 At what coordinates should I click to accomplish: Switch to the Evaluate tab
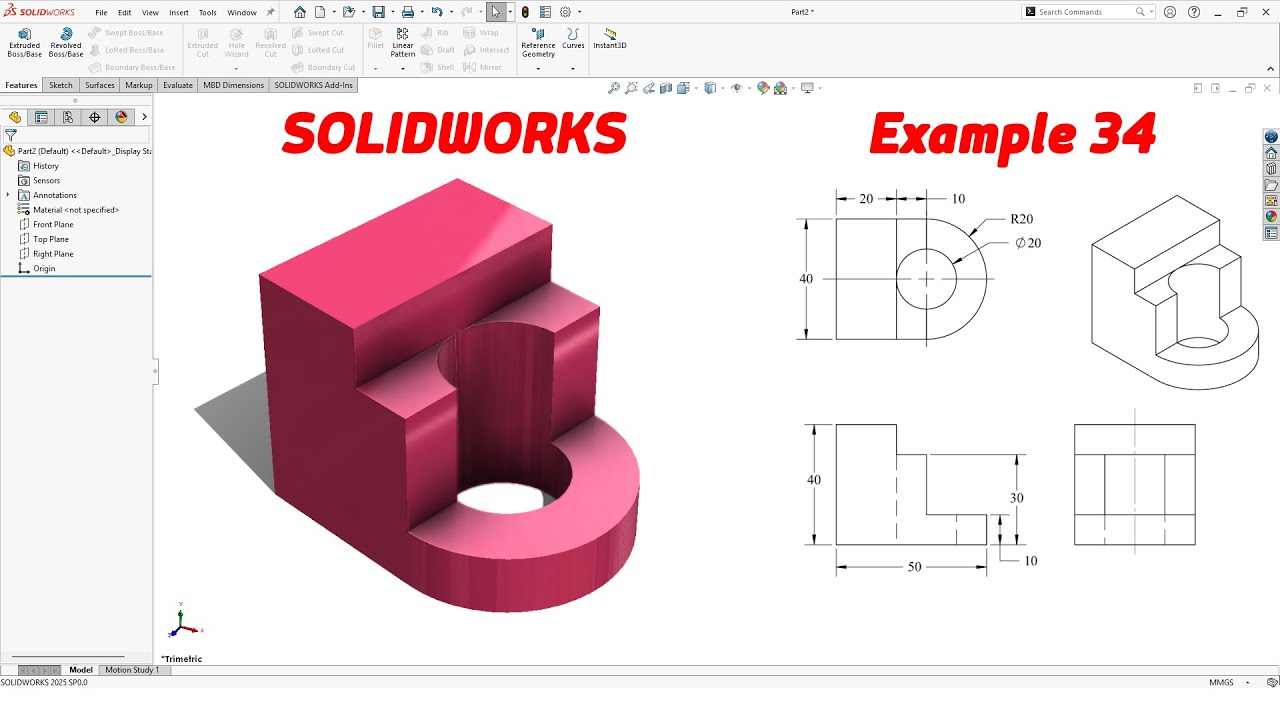178,85
